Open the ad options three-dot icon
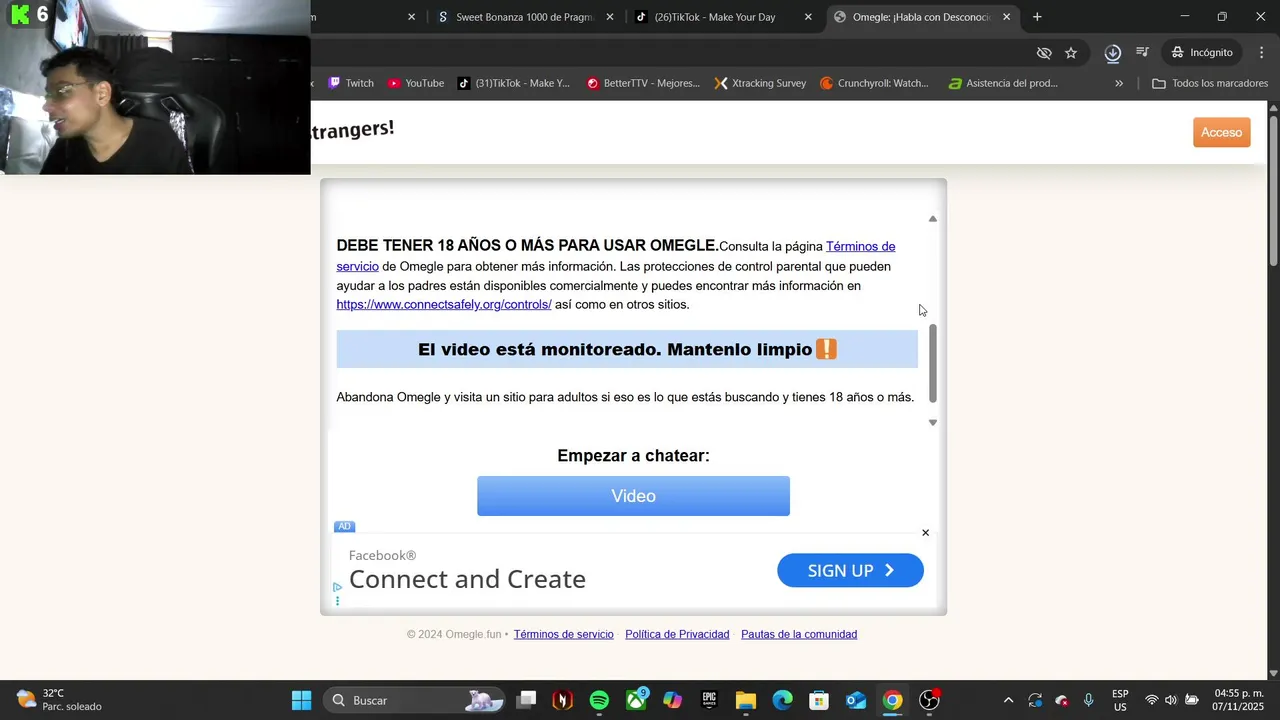Viewport: 1280px width, 720px height. [337, 601]
